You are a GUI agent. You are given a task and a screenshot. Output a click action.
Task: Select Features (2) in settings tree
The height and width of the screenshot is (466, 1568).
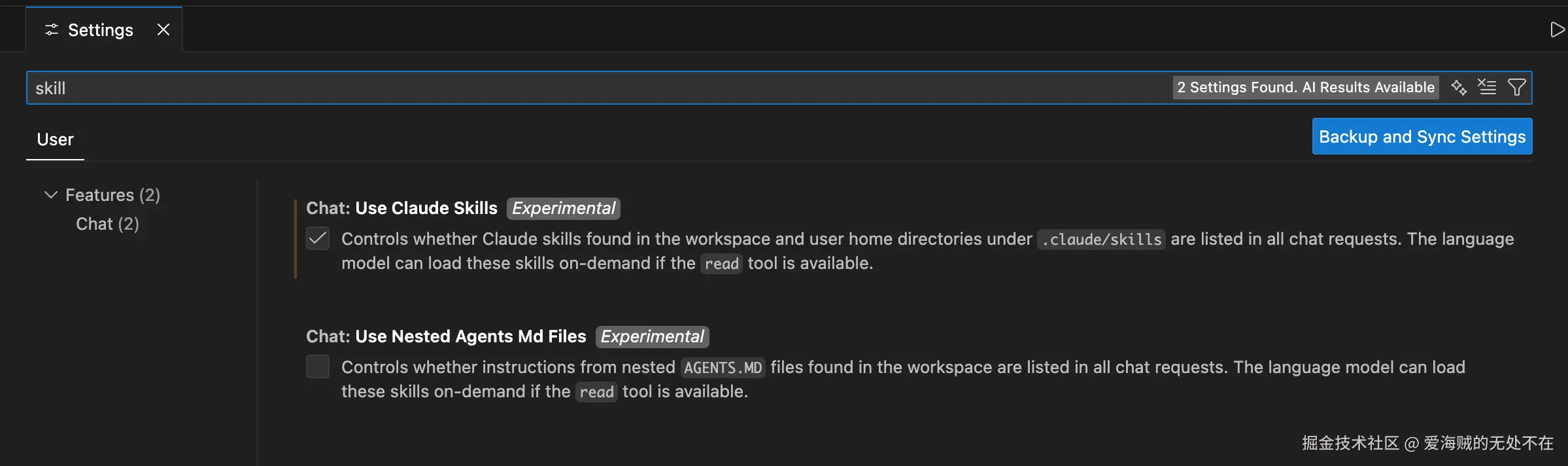point(112,195)
